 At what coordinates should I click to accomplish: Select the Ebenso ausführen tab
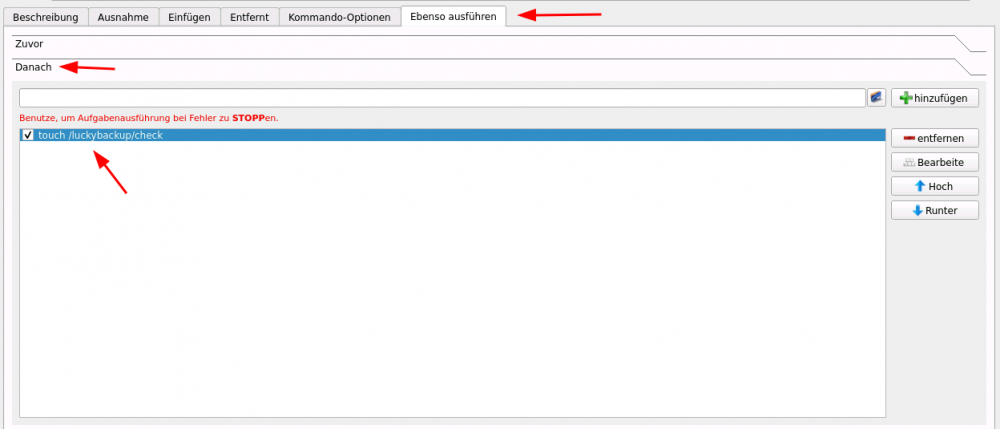pos(453,16)
